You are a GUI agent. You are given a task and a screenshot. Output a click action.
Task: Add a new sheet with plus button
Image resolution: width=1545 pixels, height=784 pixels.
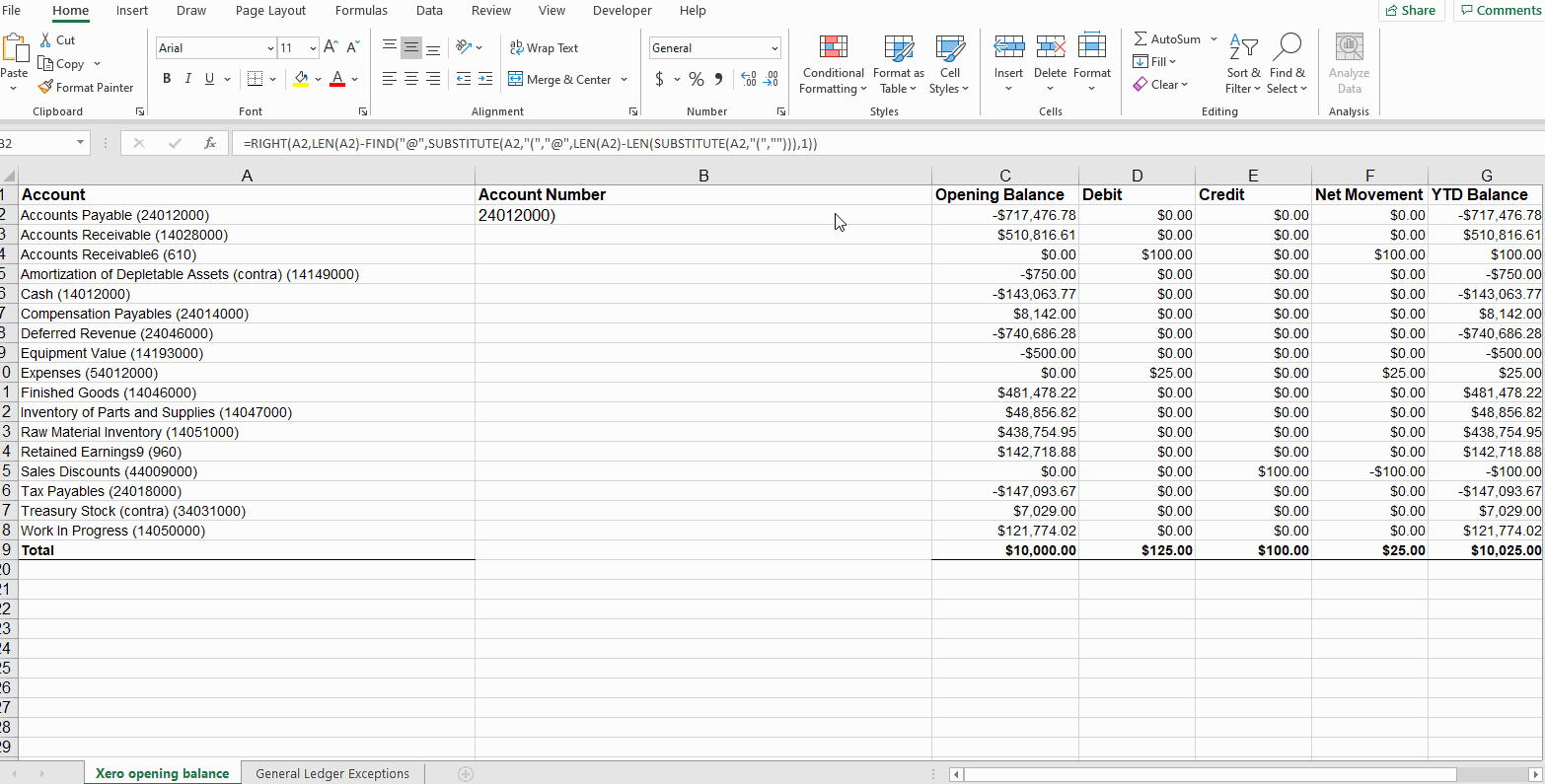point(466,774)
